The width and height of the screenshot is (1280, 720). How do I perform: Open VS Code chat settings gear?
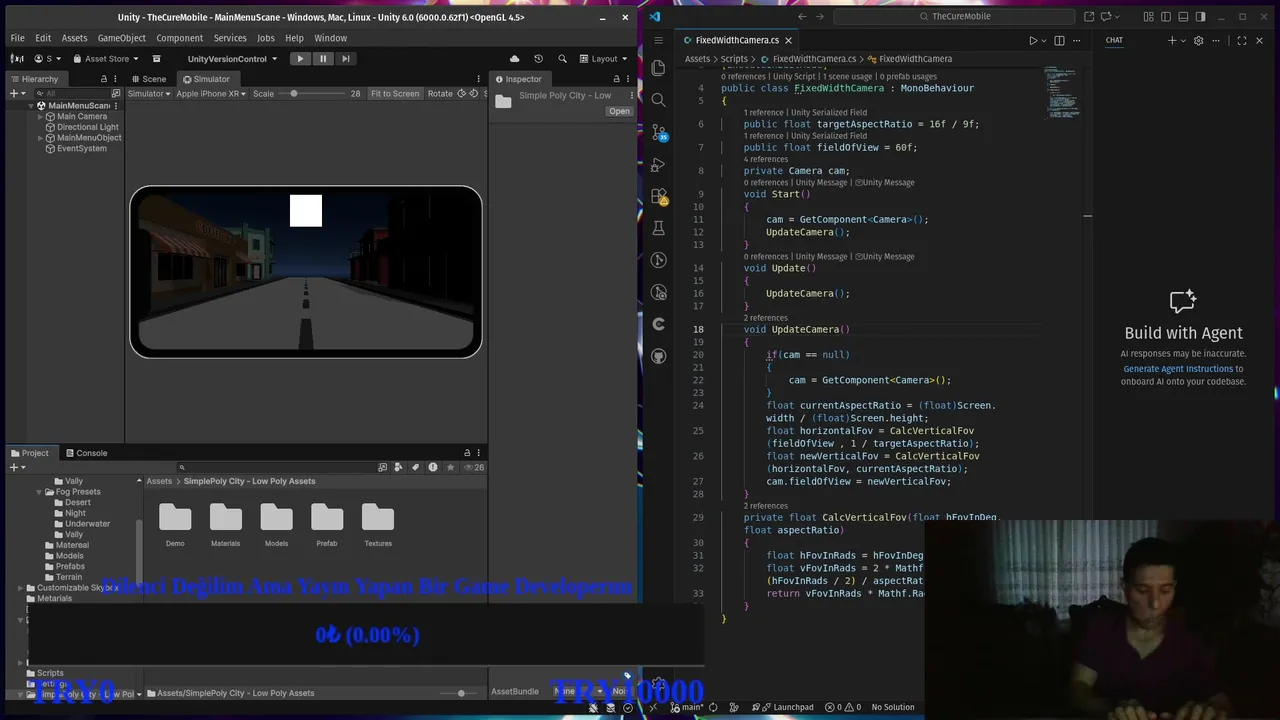pyautogui.click(x=1197, y=40)
